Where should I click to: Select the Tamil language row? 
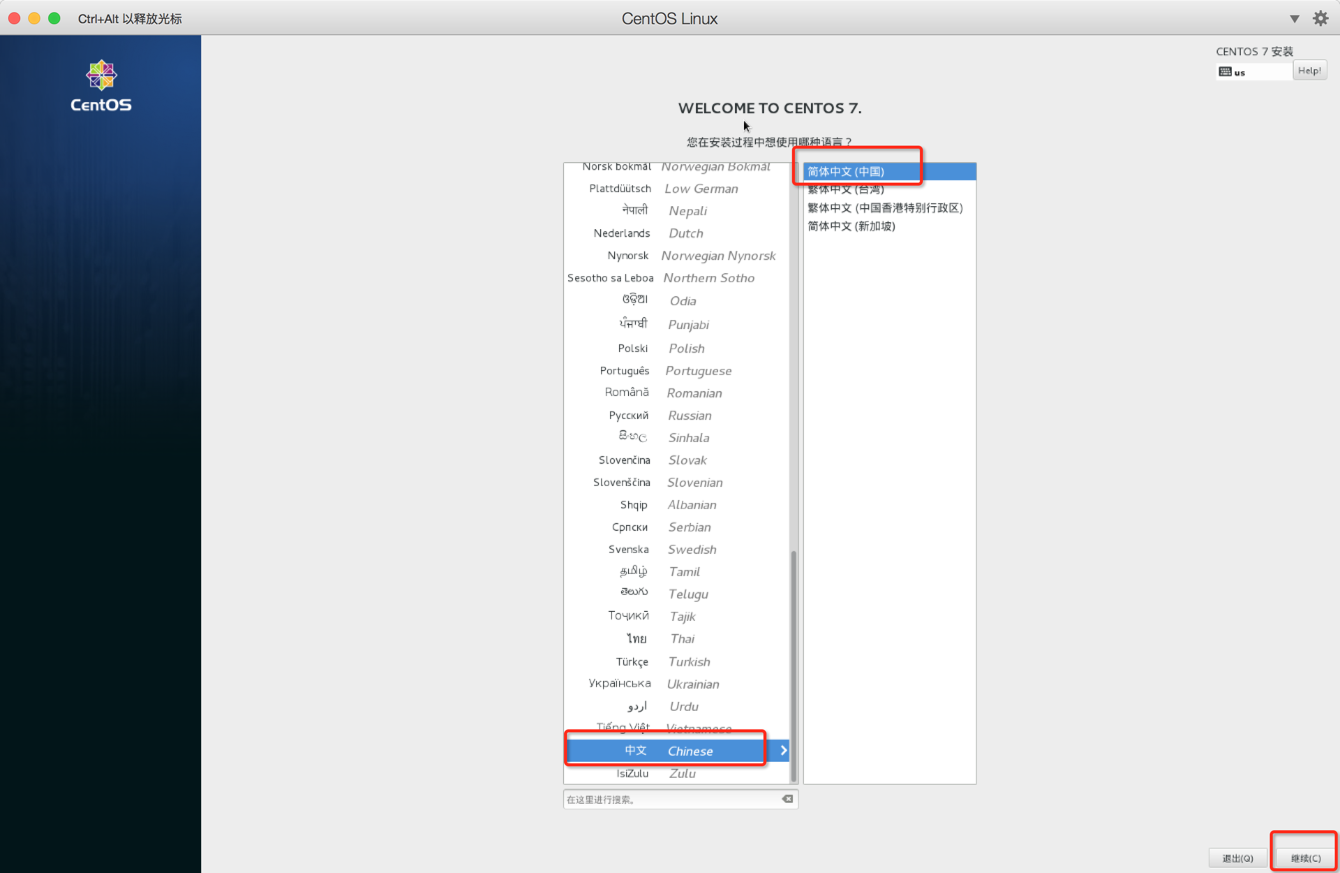[676, 572]
